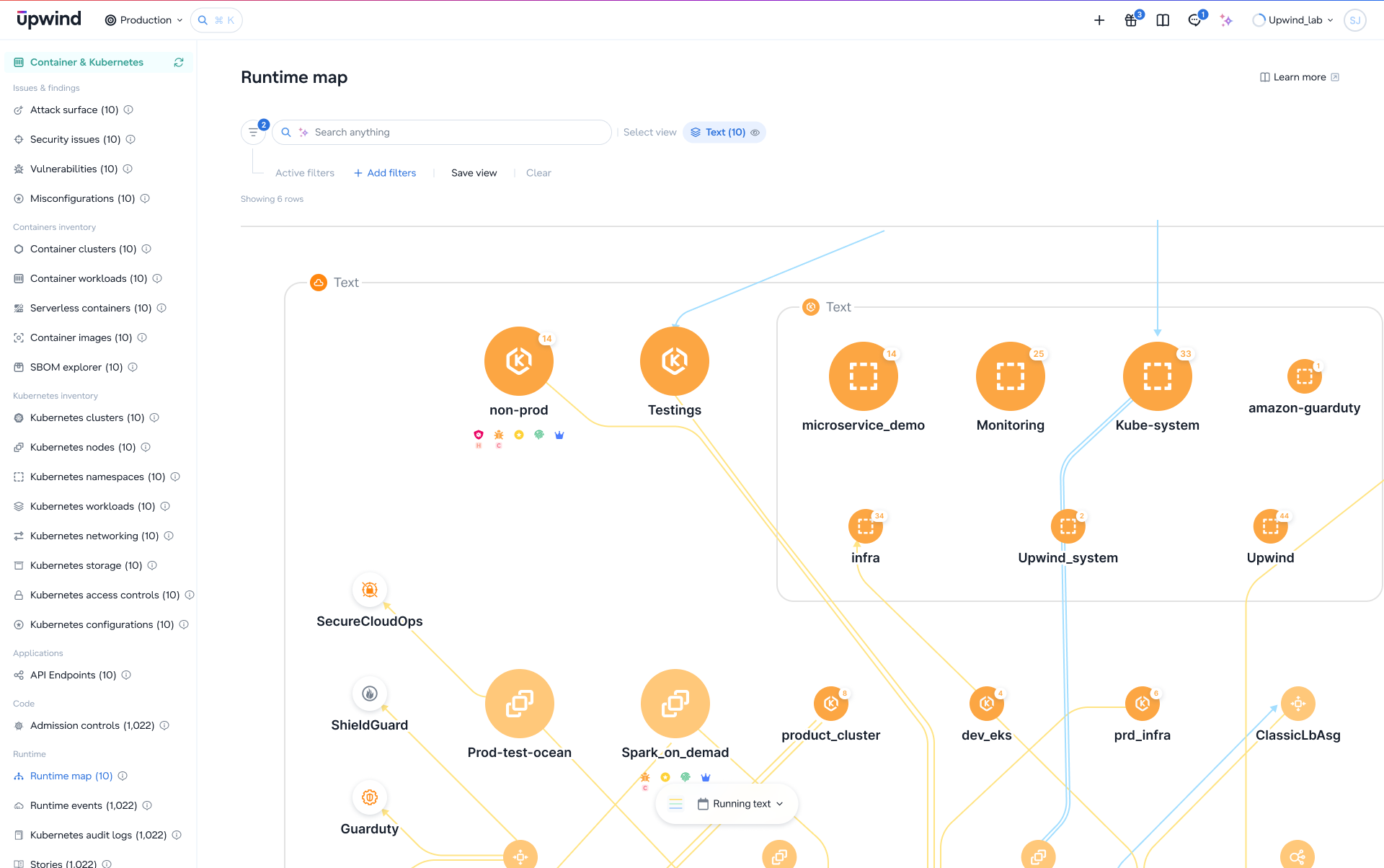The image size is (1384, 868).
Task: Open the Learn more link
Action: [x=1299, y=77]
